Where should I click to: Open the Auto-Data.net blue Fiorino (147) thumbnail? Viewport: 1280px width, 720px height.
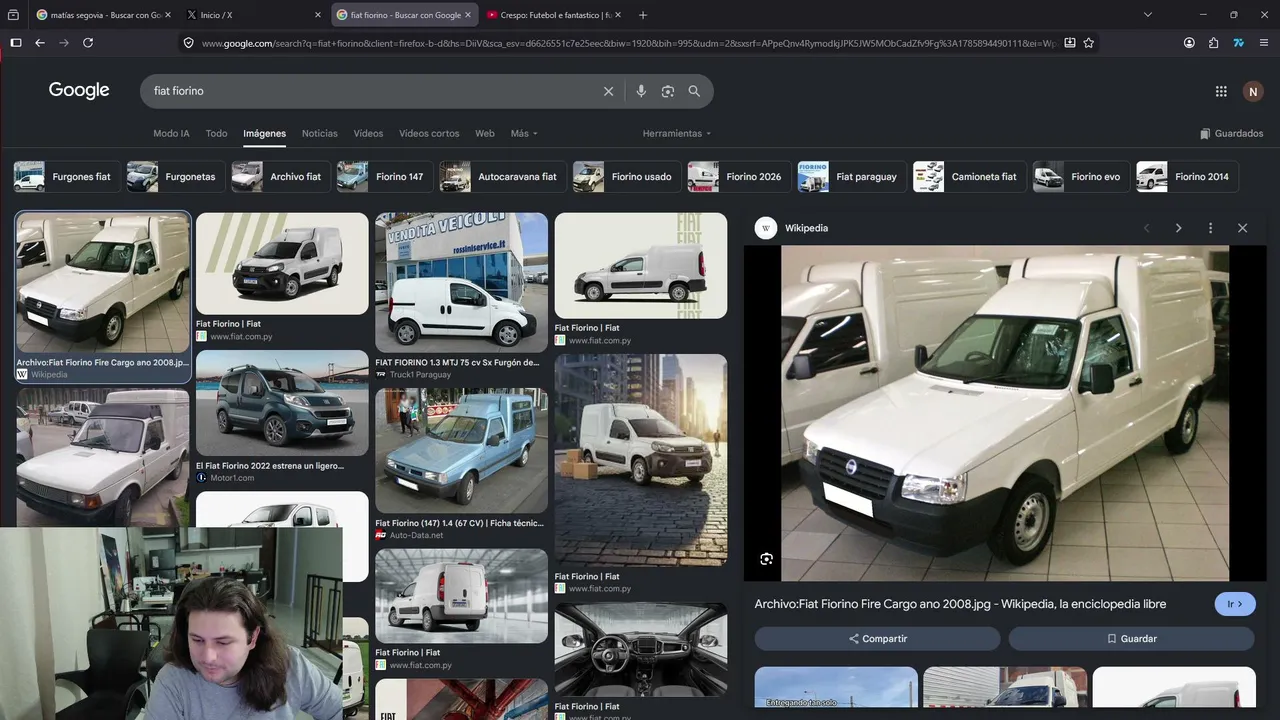pos(462,451)
